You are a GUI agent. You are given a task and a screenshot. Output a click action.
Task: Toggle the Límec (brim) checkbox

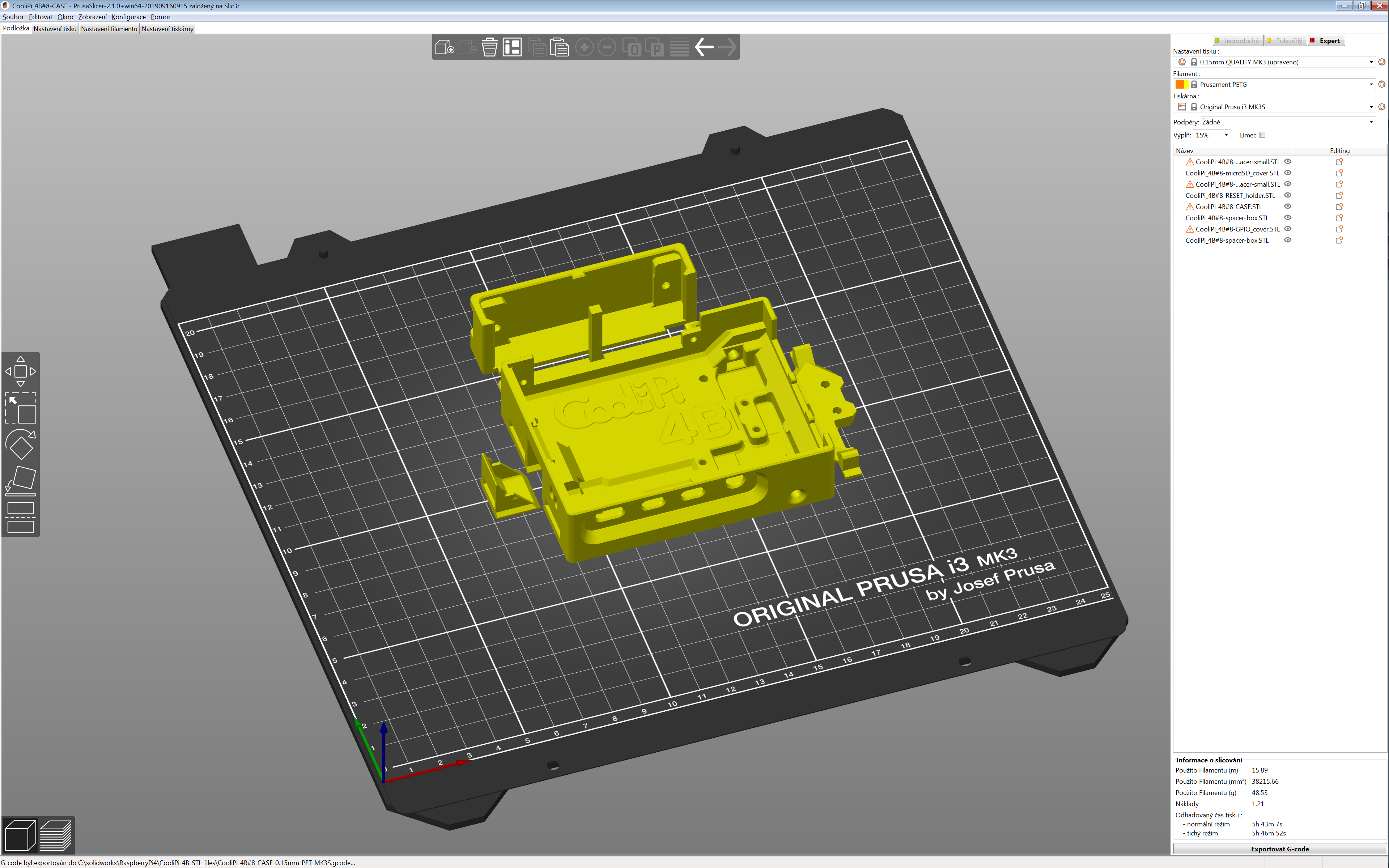coord(1262,135)
